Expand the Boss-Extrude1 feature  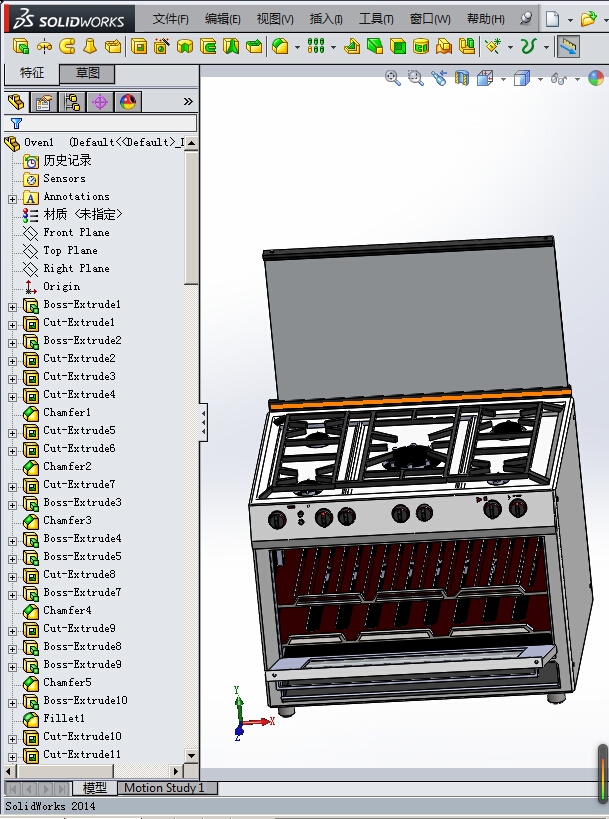coord(13,307)
